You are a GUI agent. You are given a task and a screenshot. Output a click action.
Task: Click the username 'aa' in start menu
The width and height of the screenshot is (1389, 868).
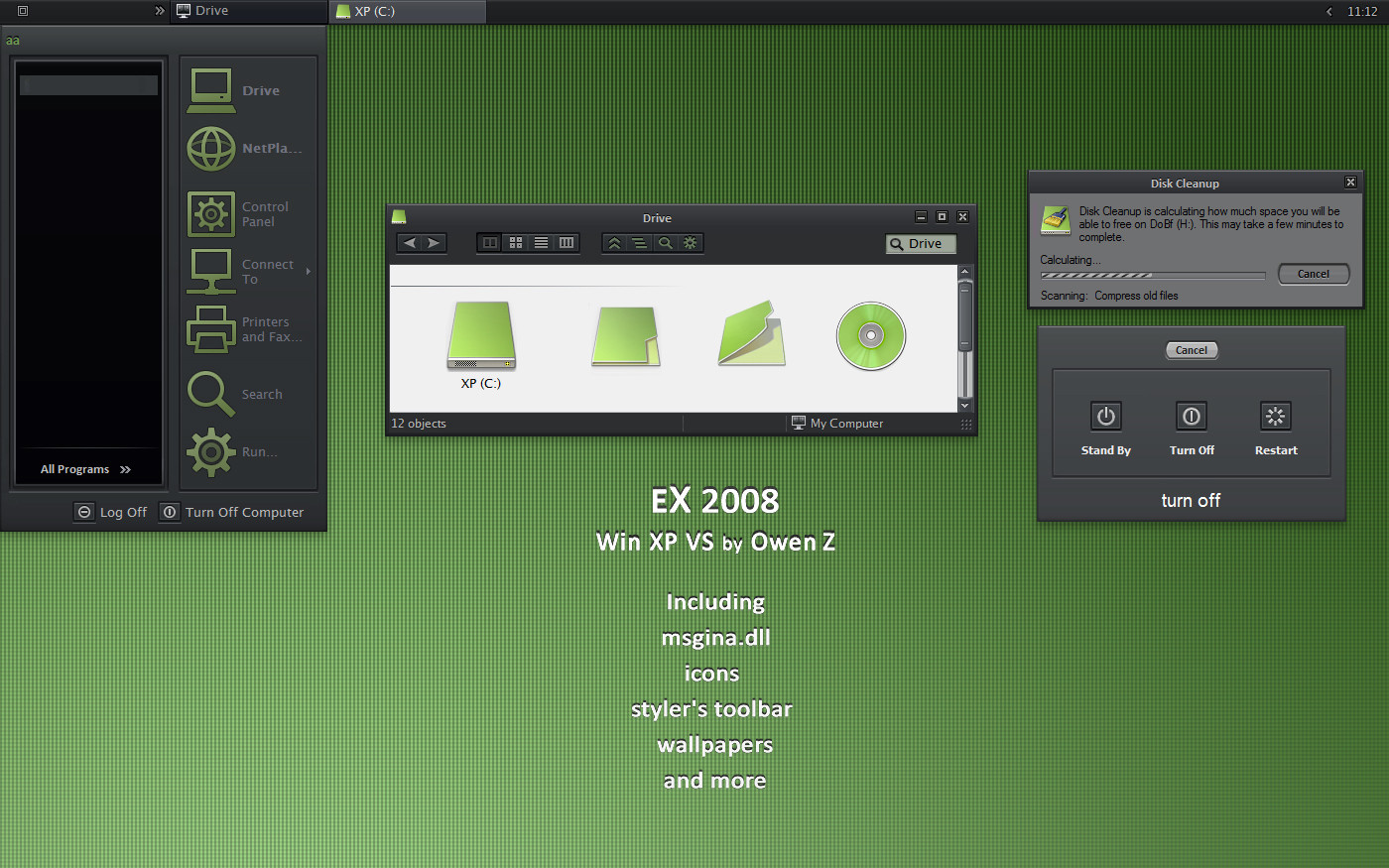click(x=13, y=41)
